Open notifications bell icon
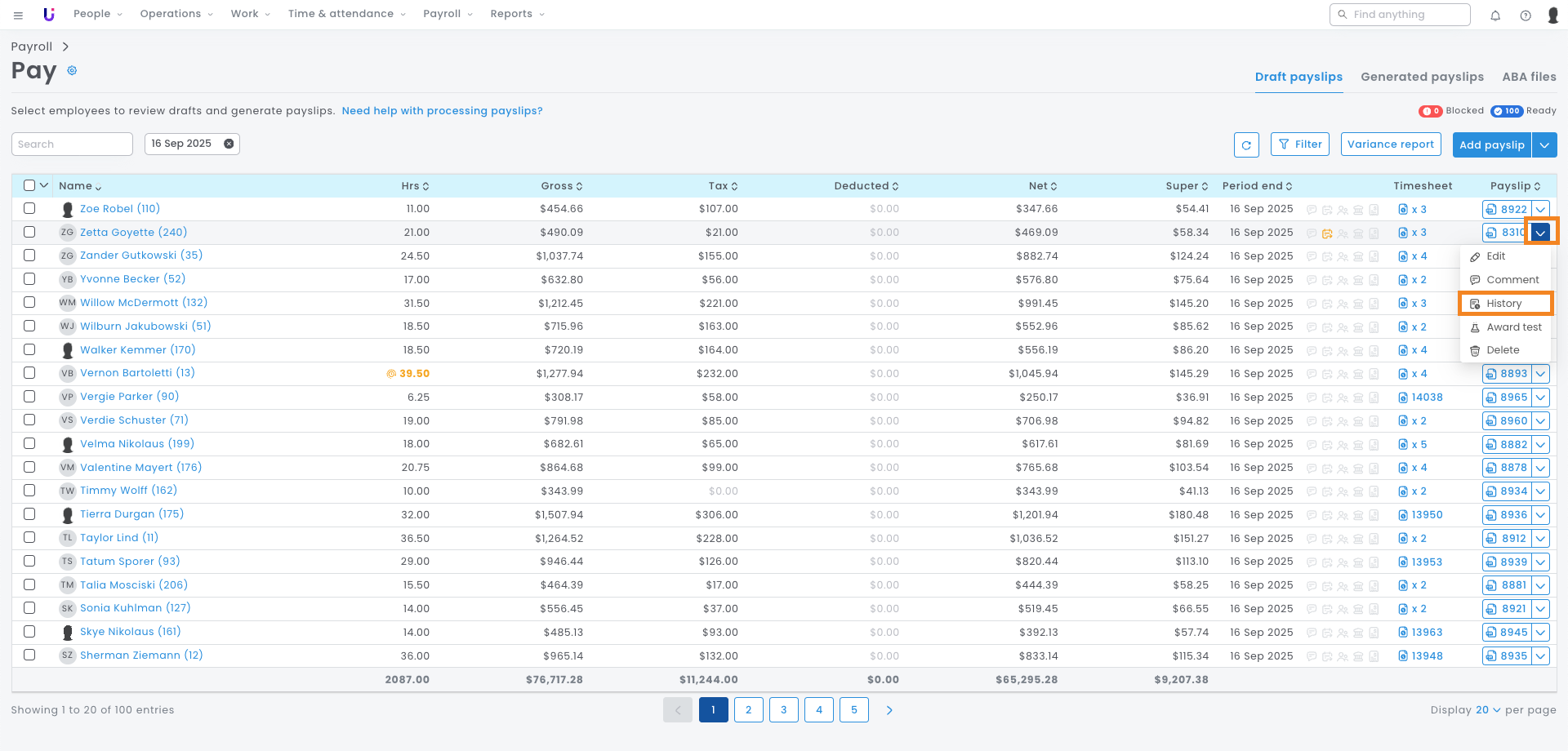This screenshot has width=1568, height=751. pos(1495,16)
